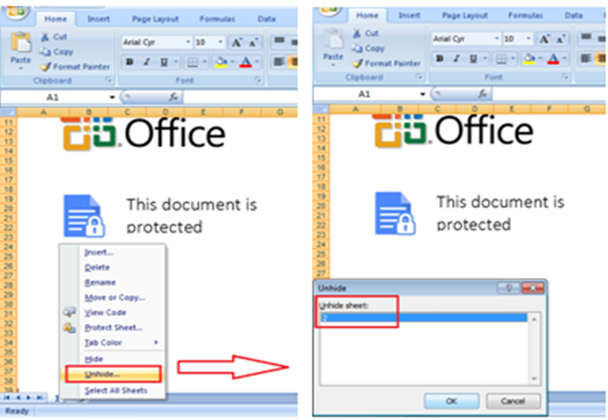This screenshot has width=608, height=420.
Task: Apply Borders icon in window with context menu
Action: click(x=193, y=62)
